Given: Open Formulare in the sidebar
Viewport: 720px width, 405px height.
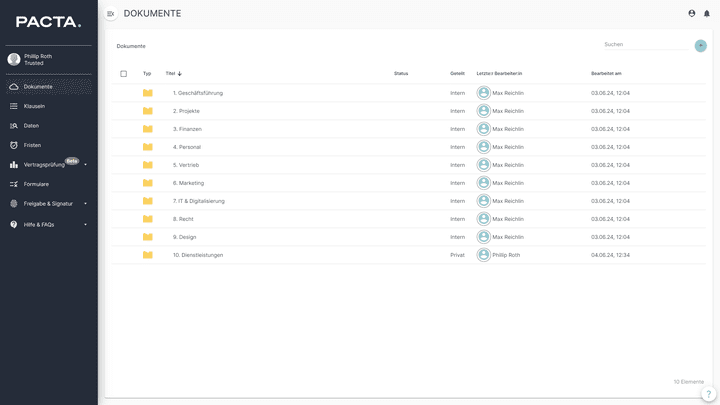Looking at the screenshot, I should [x=36, y=184].
